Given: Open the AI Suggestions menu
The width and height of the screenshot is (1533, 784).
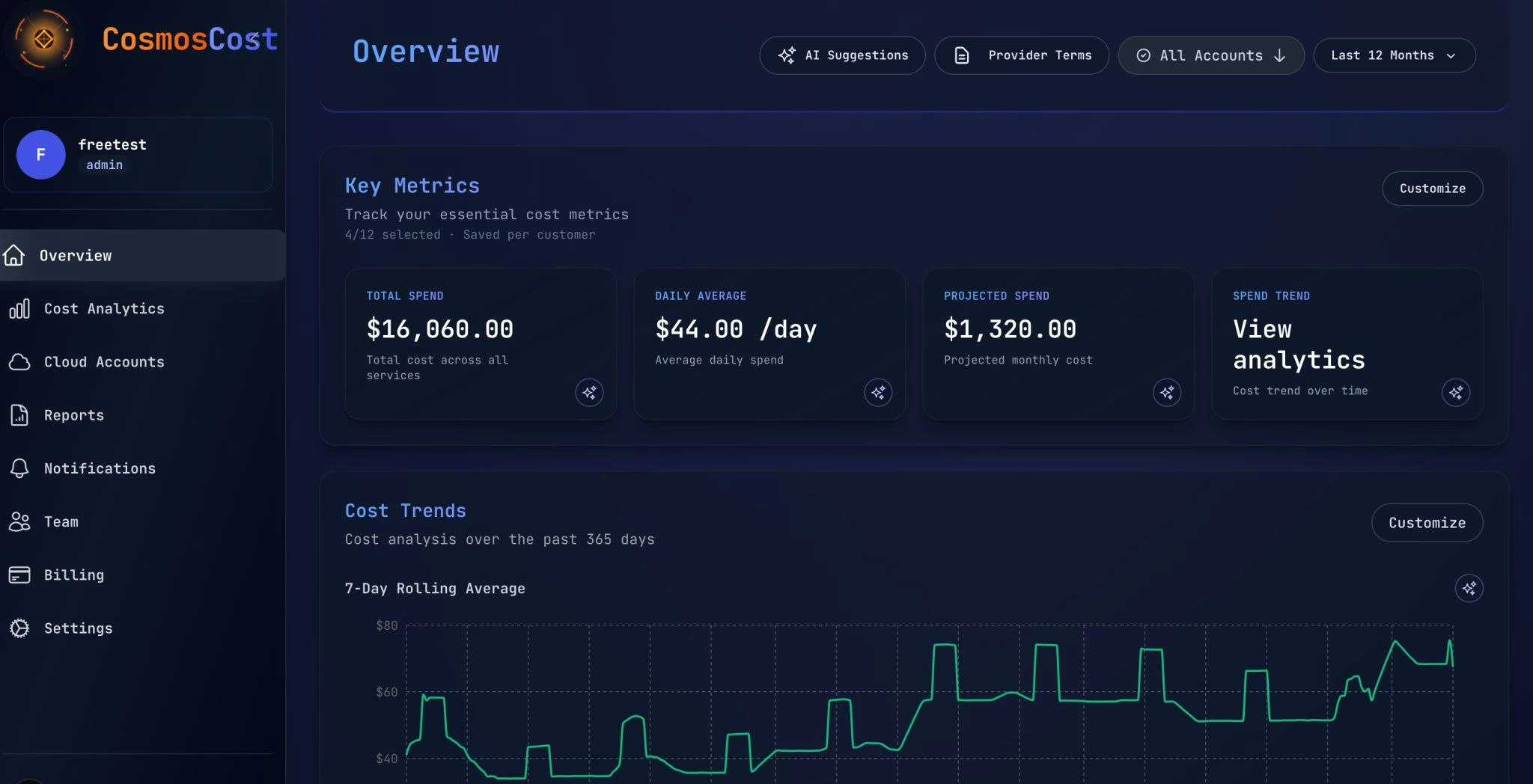Looking at the screenshot, I should (841, 55).
